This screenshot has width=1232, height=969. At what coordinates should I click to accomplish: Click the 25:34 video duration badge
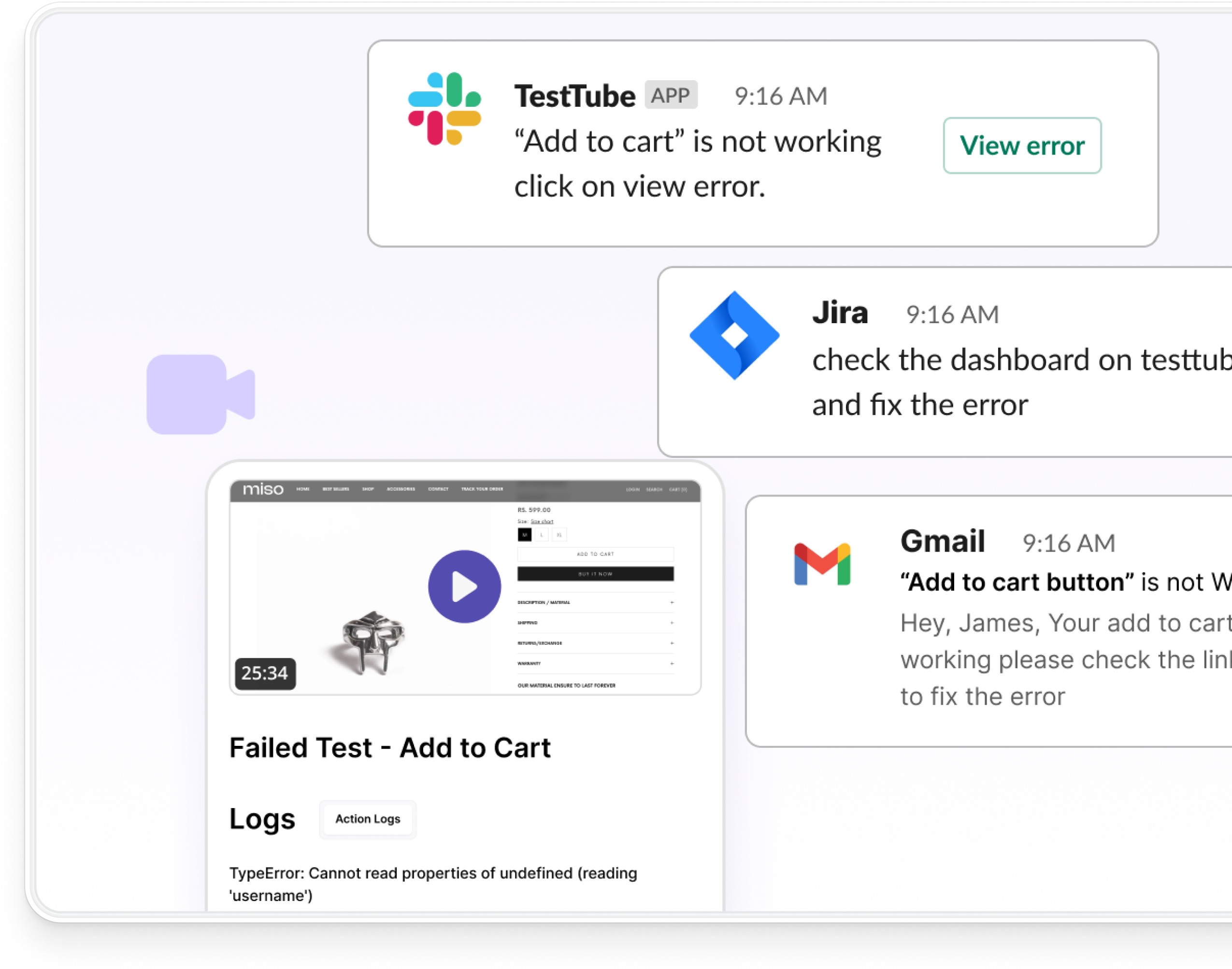265,673
